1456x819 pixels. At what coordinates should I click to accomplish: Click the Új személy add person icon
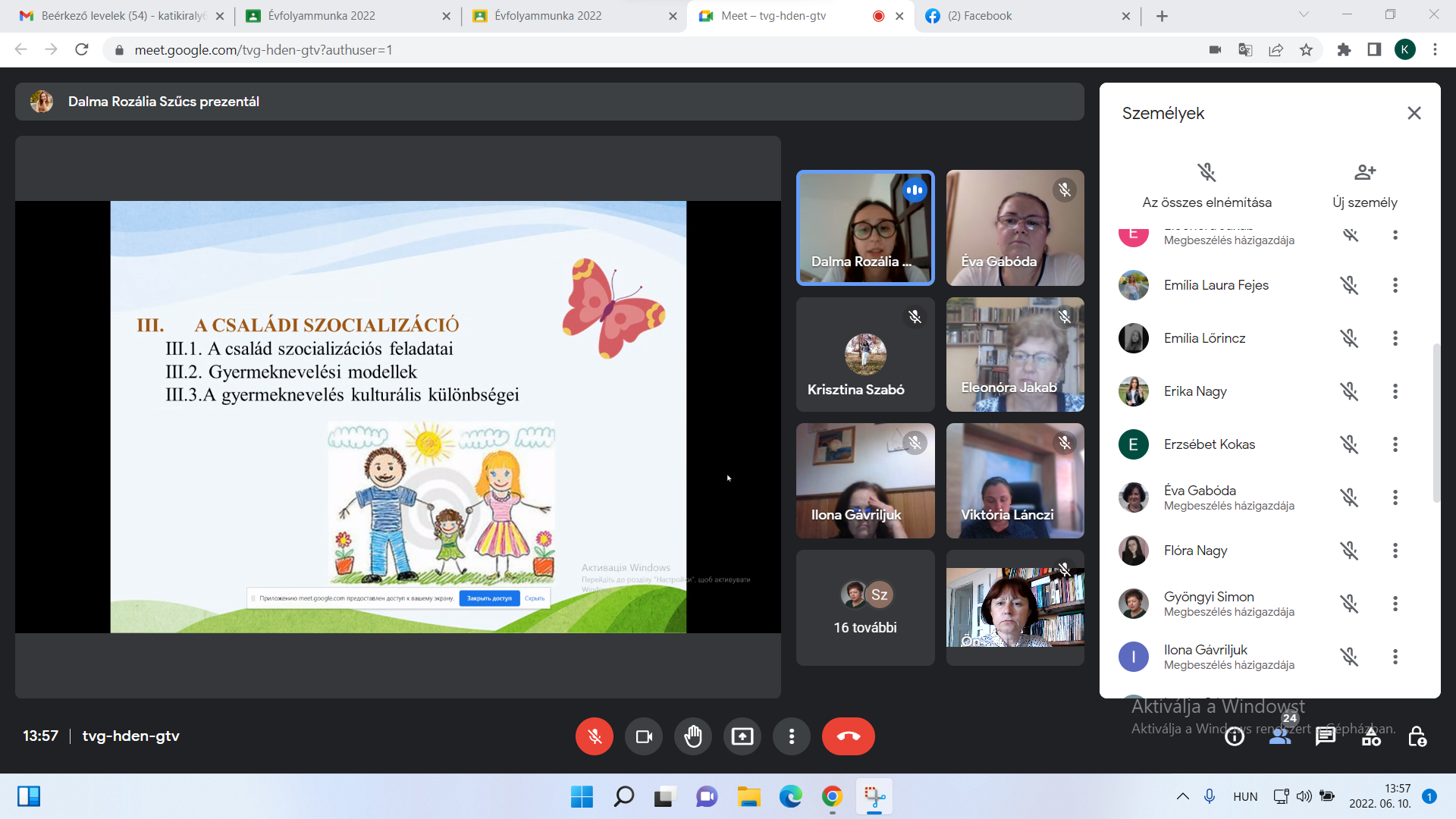[1364, 172]
